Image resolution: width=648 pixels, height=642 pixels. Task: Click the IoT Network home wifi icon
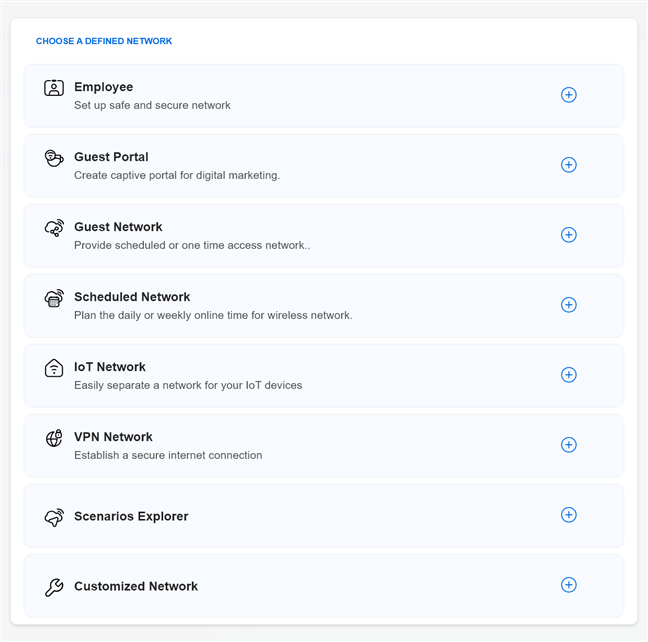54,368
